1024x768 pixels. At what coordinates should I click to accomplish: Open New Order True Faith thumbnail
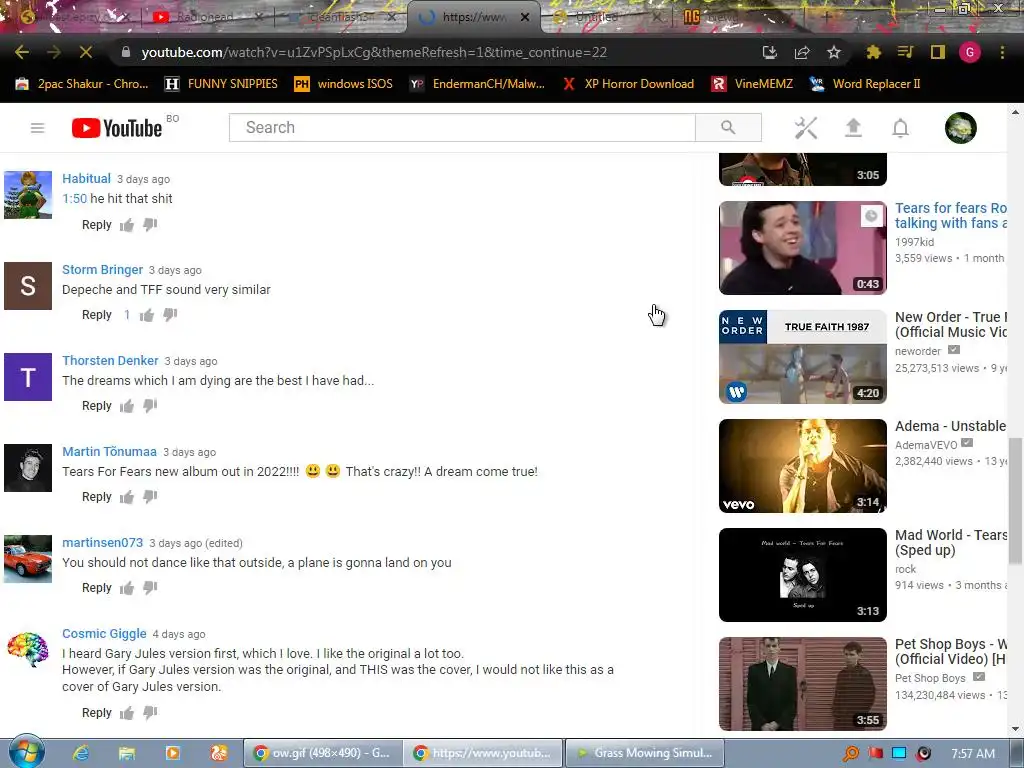point(803,357)
